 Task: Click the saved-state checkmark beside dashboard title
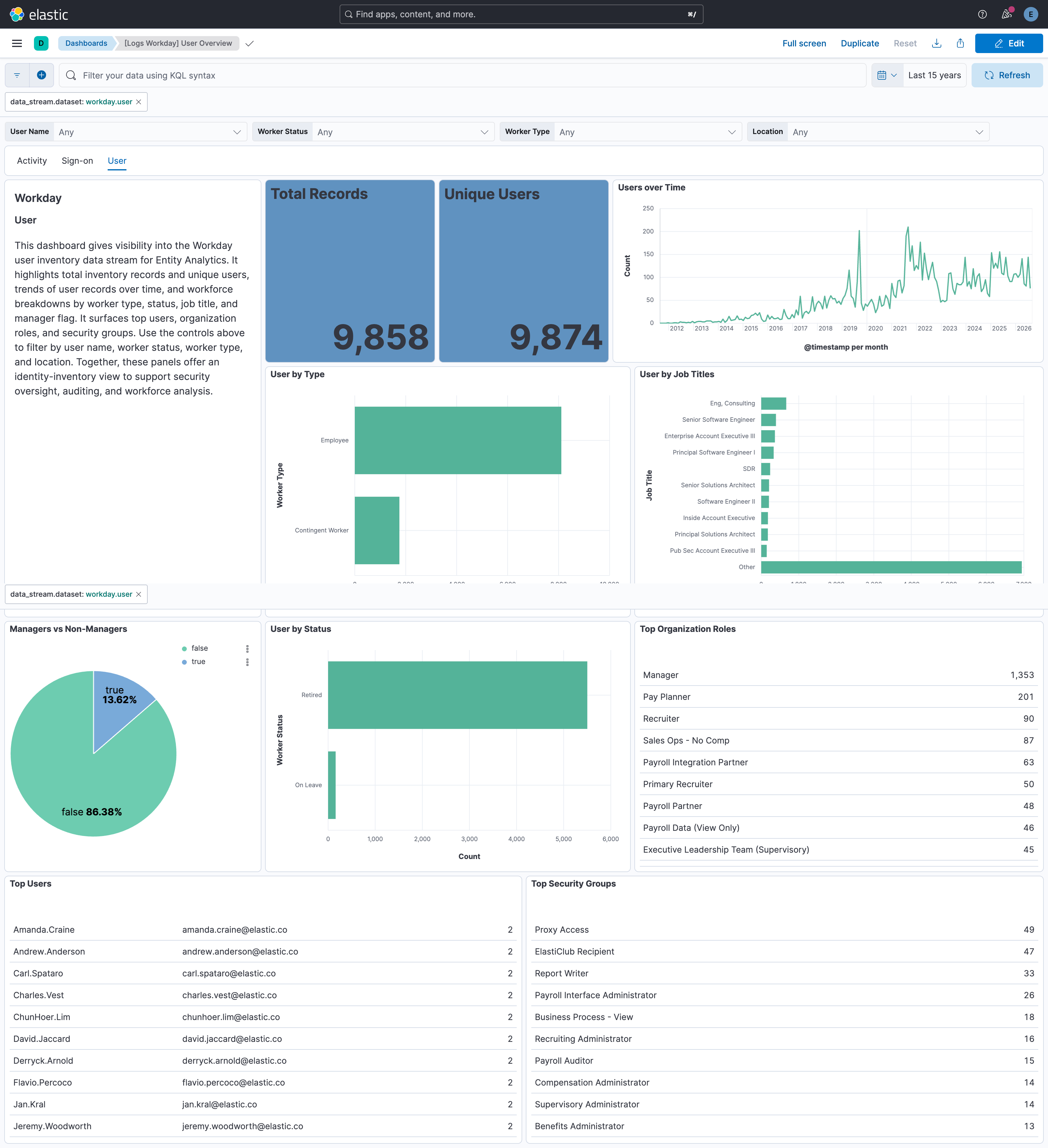[250, 43]
